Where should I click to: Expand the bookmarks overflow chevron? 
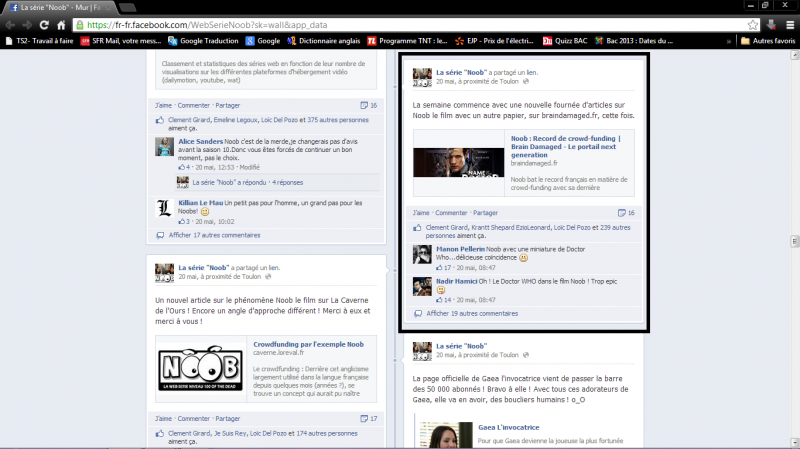pos(729,41)
